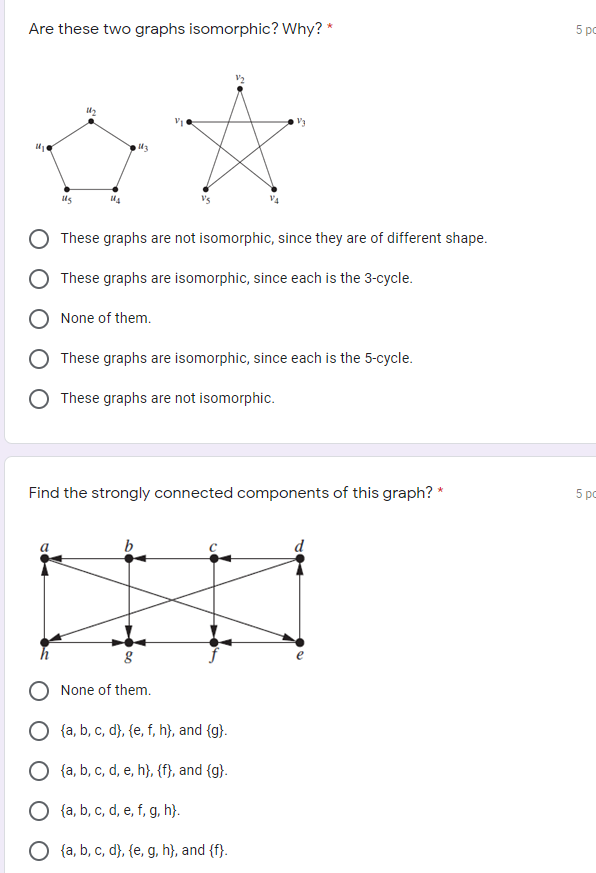Select "{a, b, c, d}, {e, f, h}, and {g}."
596x873 pixels.
click(x=39, y=729)
